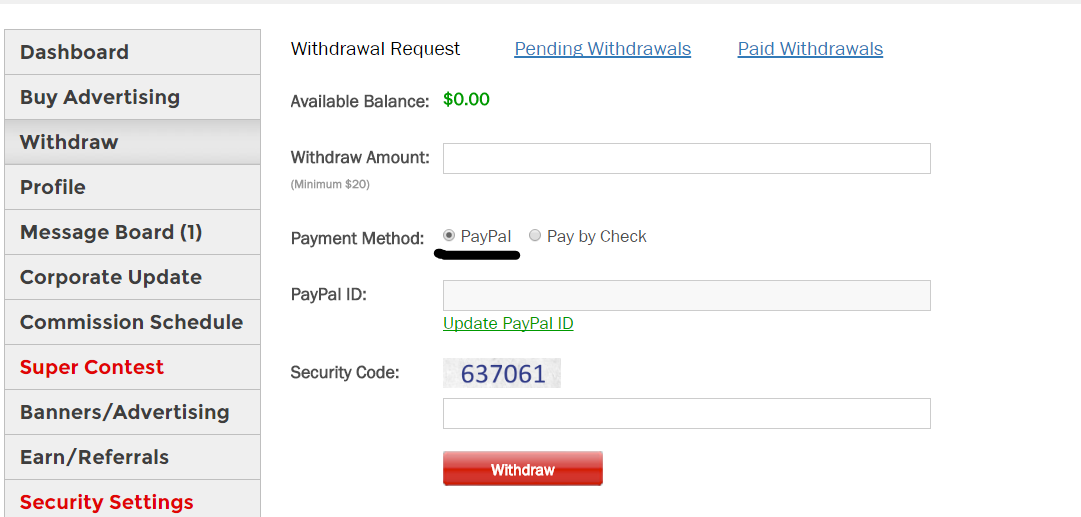Open the Dashboard menu item
The width and height of the screenshot is (1081, 517).
click(74, 52)
